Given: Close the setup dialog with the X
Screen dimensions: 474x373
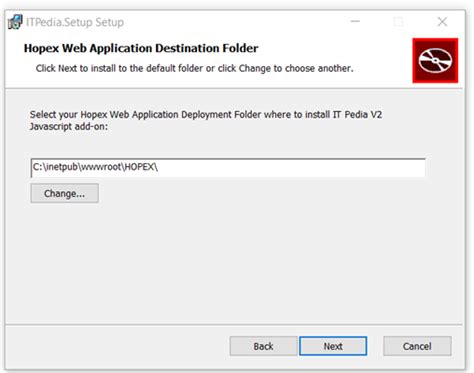Looking at the screenshot, I should (x=442, y=22).
